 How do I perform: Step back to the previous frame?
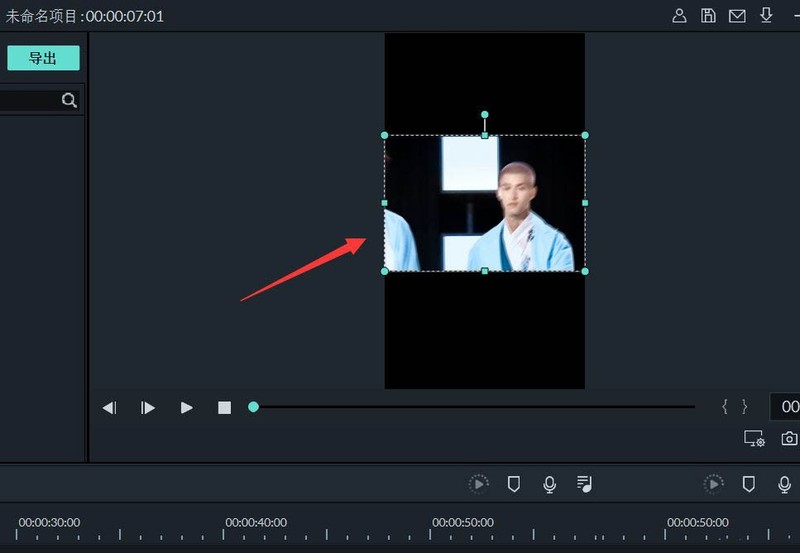coord(110,408)
